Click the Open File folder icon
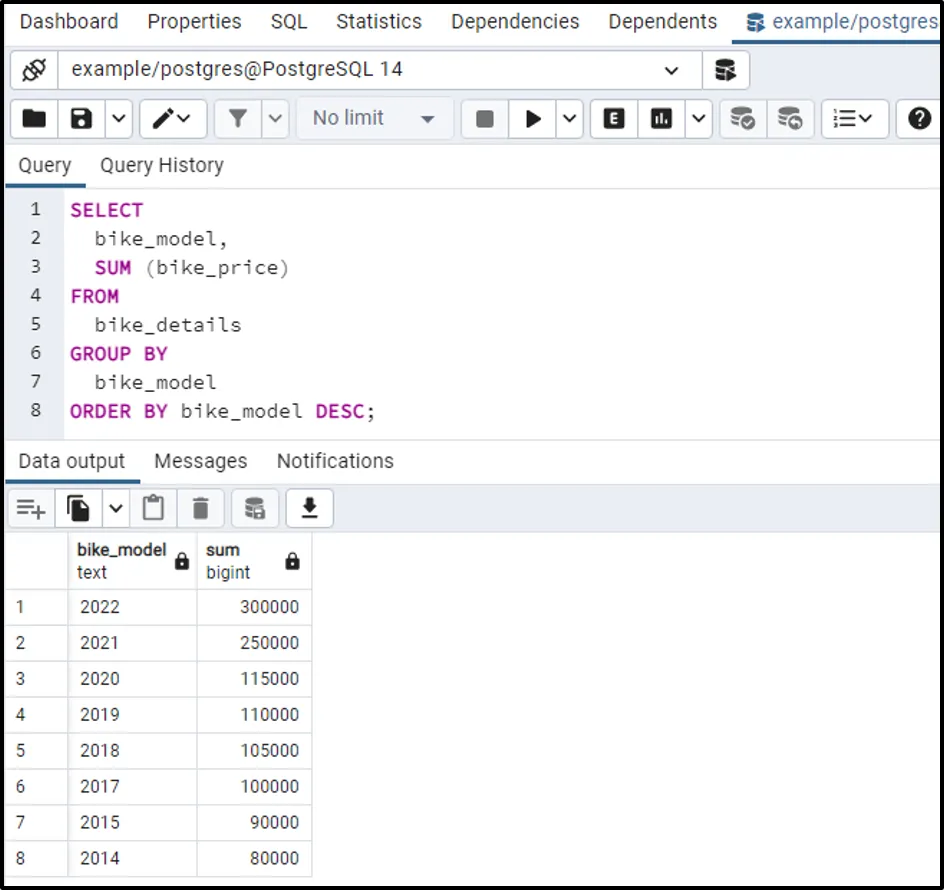 click(x=35, y=119)
